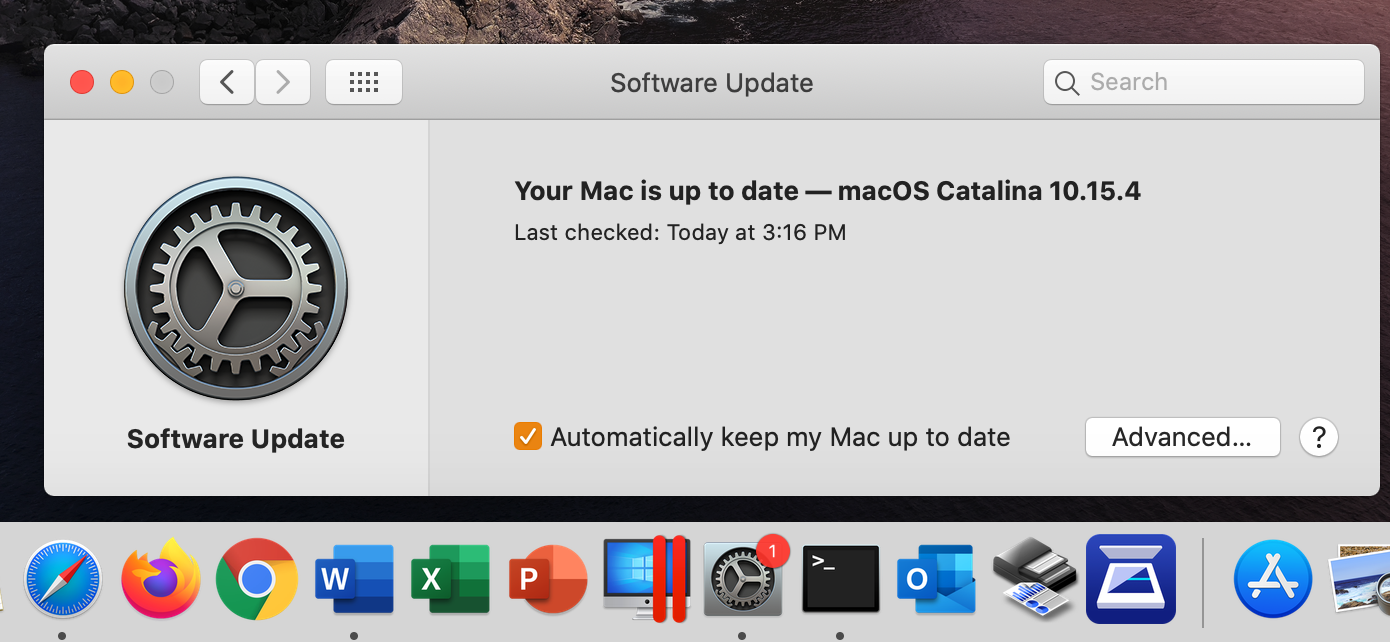Image resolution: width=1390 pixels, height=642 pixels.
Task: Click the help question mark button
Action: (1319, 437)
